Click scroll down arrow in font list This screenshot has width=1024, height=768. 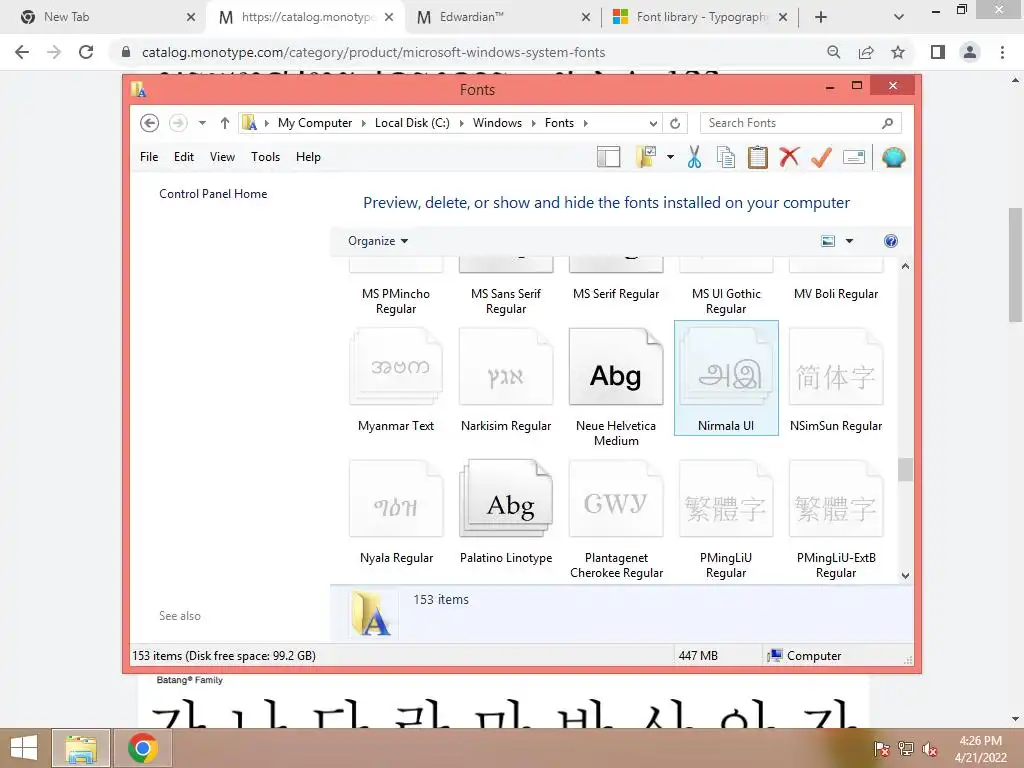click(905, 575)
